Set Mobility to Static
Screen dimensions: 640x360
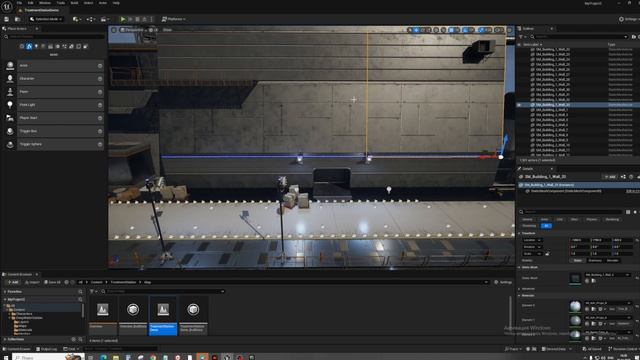point(578,260)
